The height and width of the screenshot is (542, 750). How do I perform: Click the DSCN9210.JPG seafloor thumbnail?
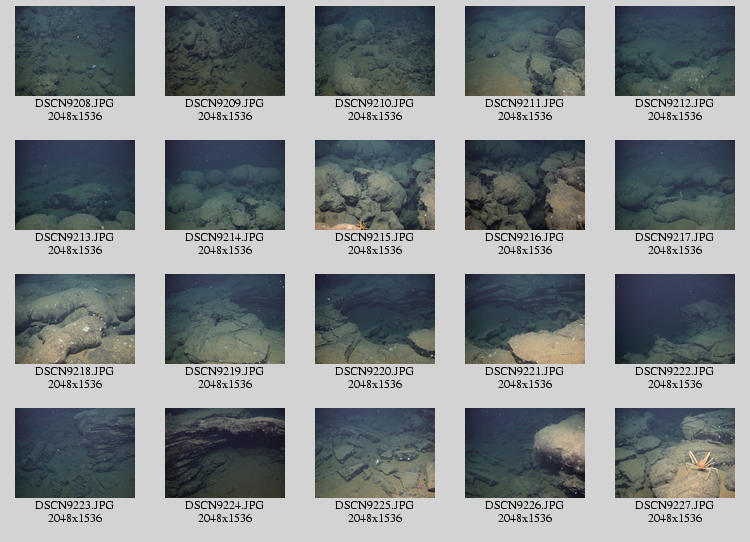coord(375,51)
